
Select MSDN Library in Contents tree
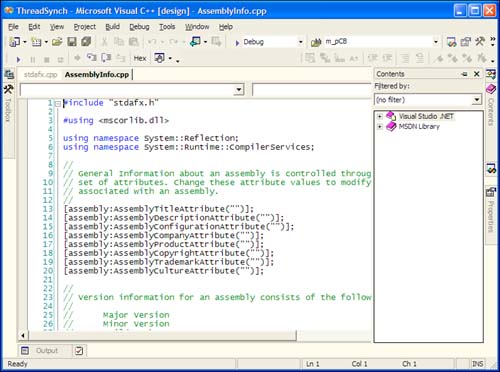coord(419,127)
